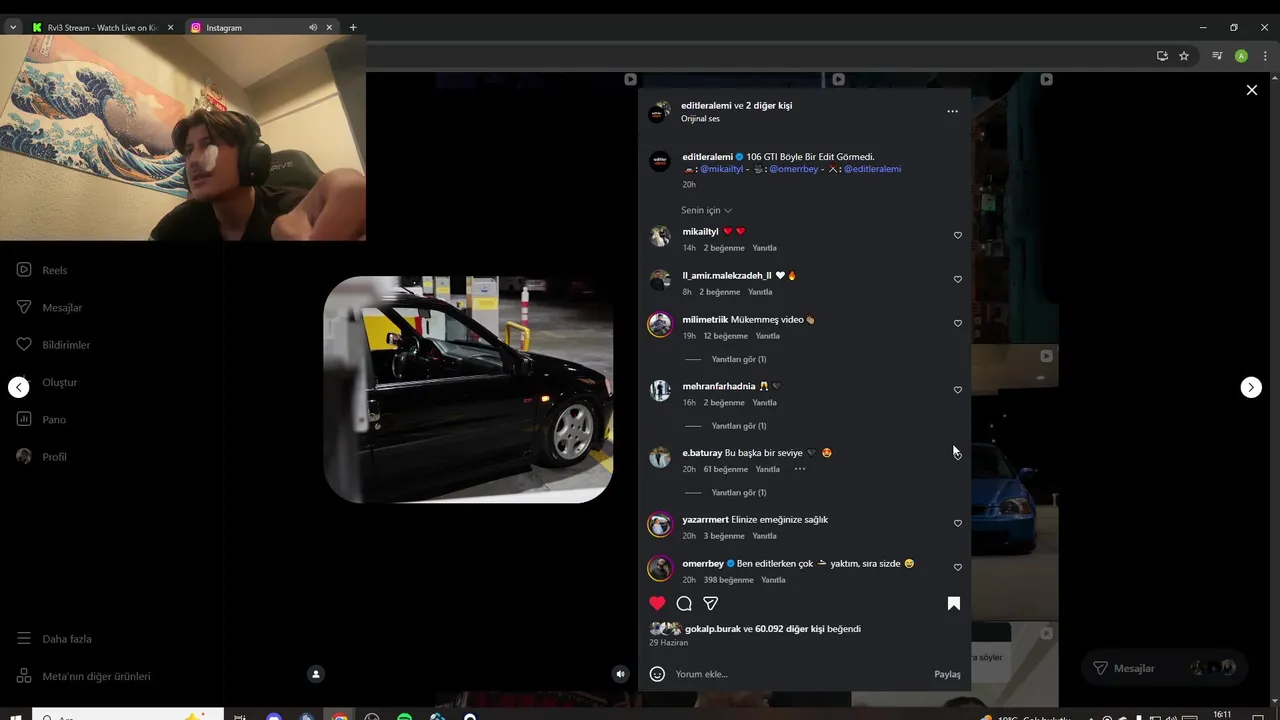
Task: Go to previous post arrow
Action: coord(19,387)
